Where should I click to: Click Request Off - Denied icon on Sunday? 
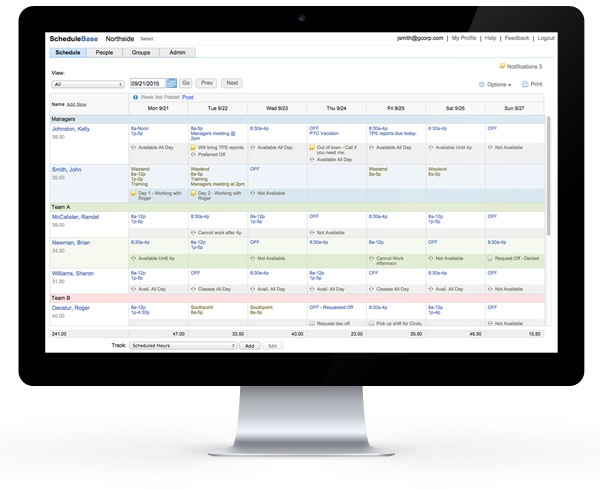click(491, 258)
